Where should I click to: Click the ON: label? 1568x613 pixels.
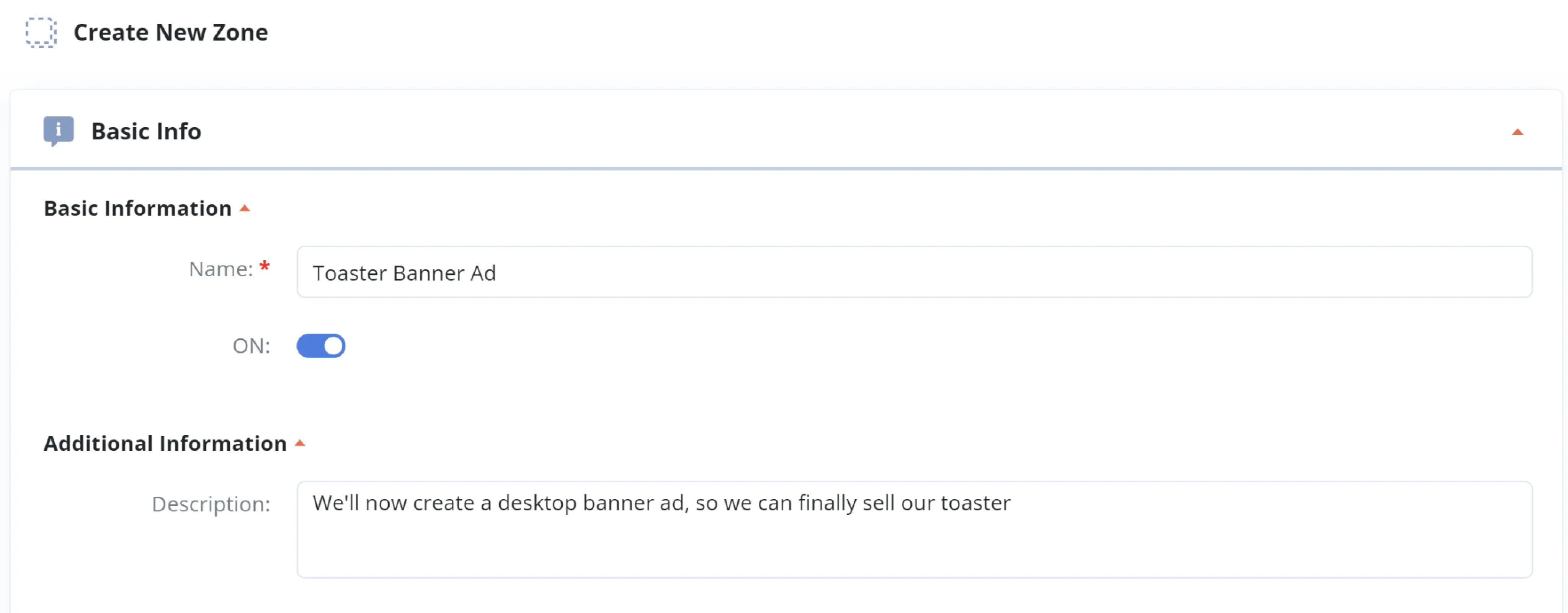pos(251,346)
